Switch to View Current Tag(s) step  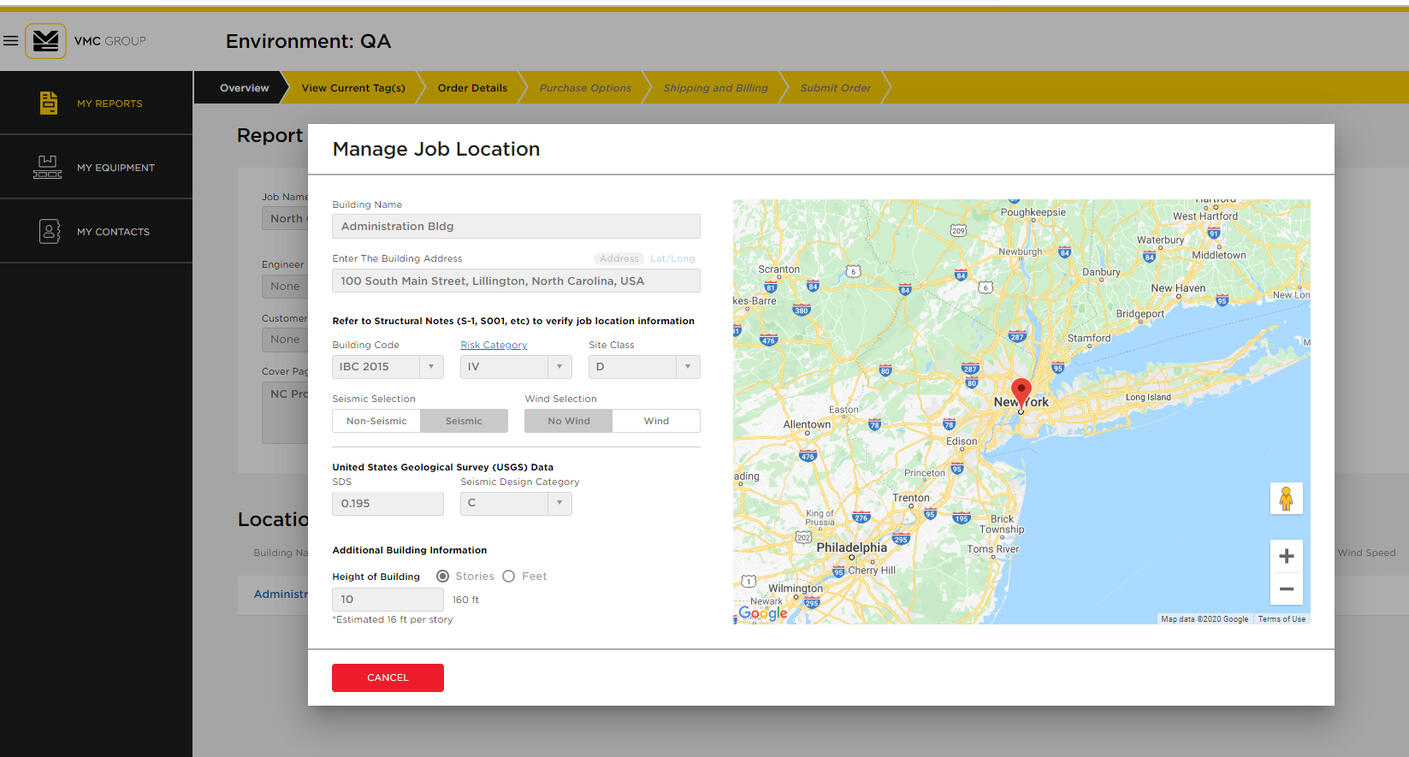point(353,88)
